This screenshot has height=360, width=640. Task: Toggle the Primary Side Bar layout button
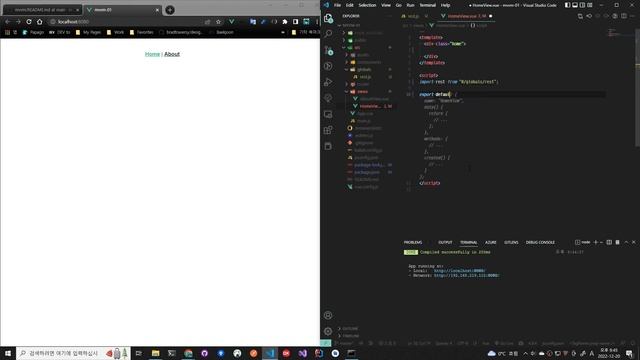[567, 5]
